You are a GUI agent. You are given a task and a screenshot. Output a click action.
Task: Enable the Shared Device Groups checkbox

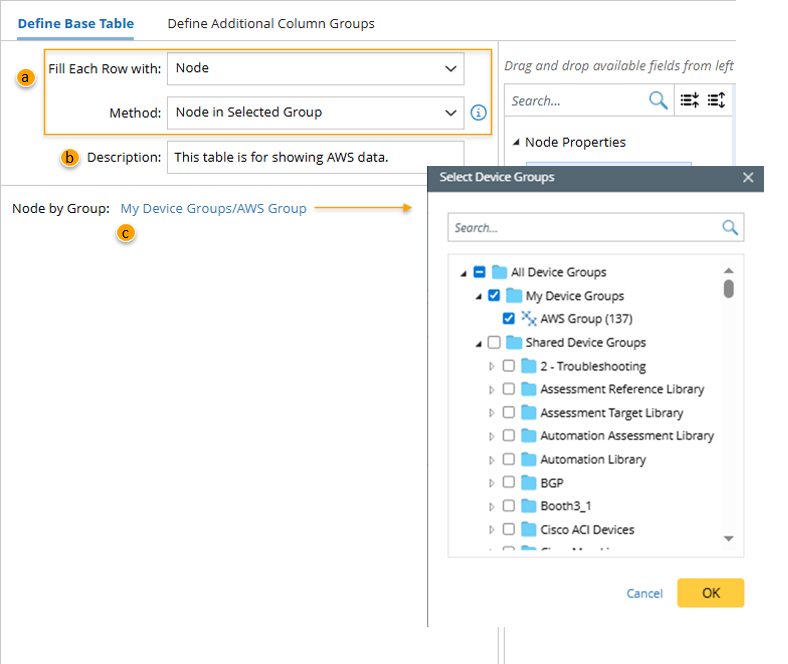click(494, 343)
